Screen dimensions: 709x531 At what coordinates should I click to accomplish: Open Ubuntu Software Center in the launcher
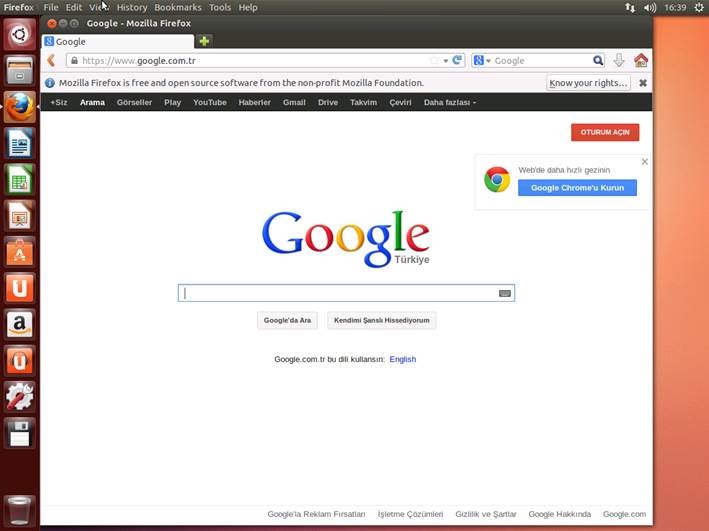pos(19,251)
